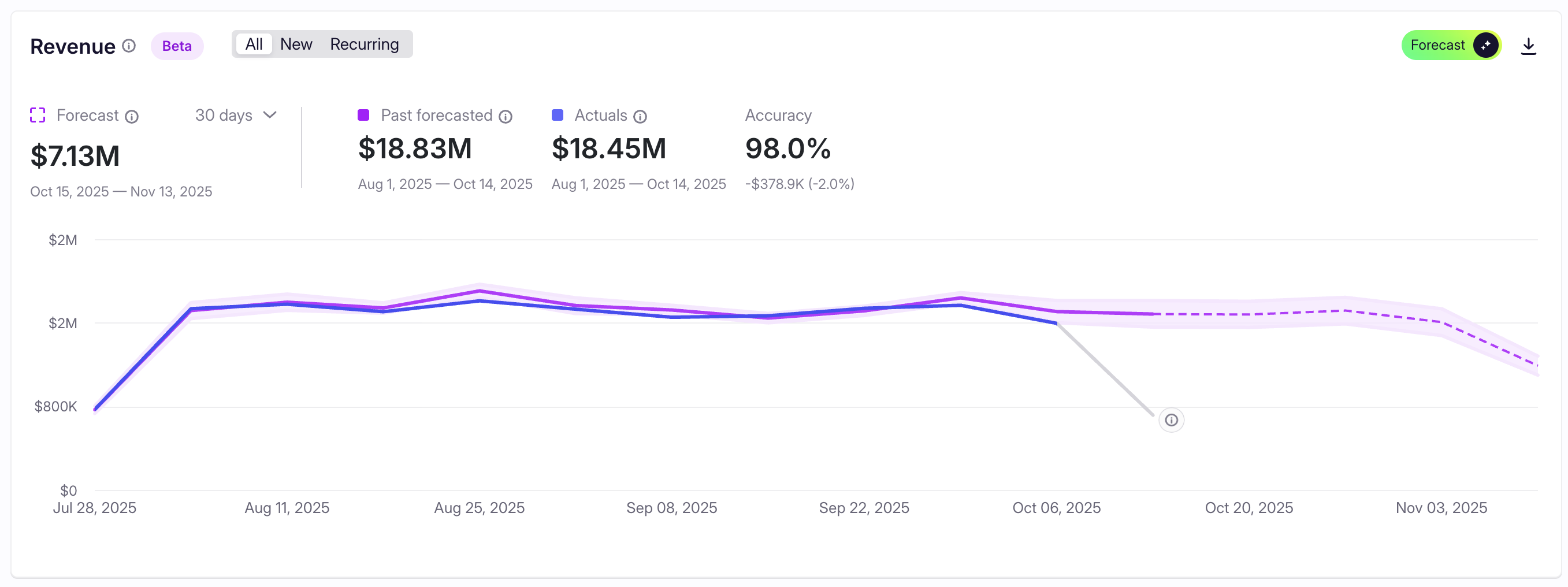This screenshot has height=587, width=1568.
Task: Expand the chevron next to 30 days
Action: click(270, 115)
